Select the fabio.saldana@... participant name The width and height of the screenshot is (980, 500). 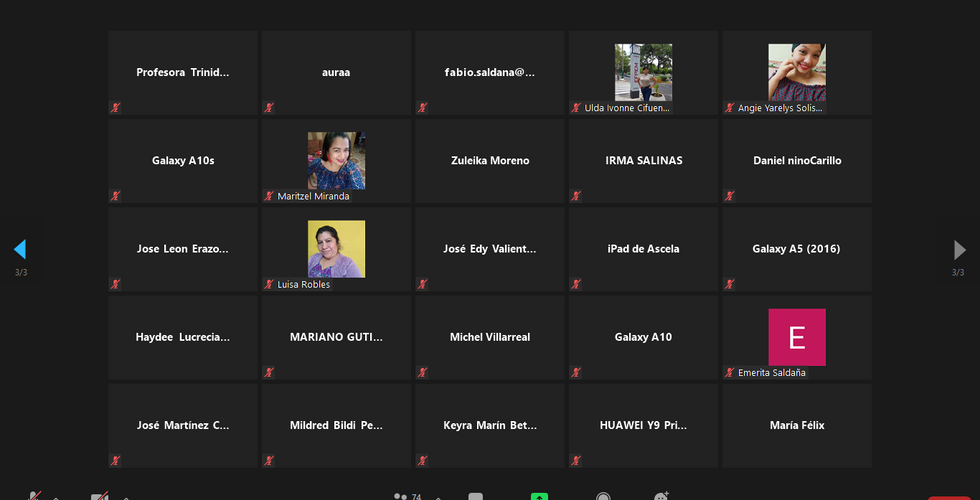(490, 72)
